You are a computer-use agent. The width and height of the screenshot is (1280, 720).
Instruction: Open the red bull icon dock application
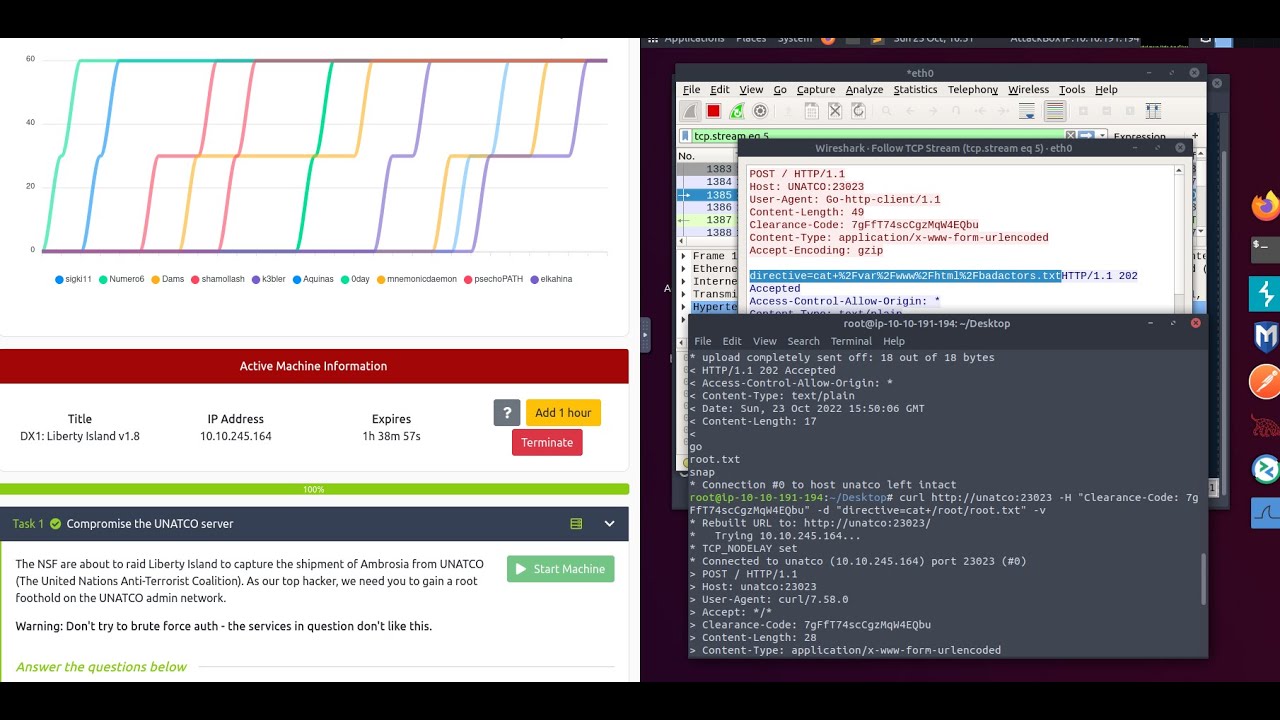pyautogui.click(x=1265, y=426)
